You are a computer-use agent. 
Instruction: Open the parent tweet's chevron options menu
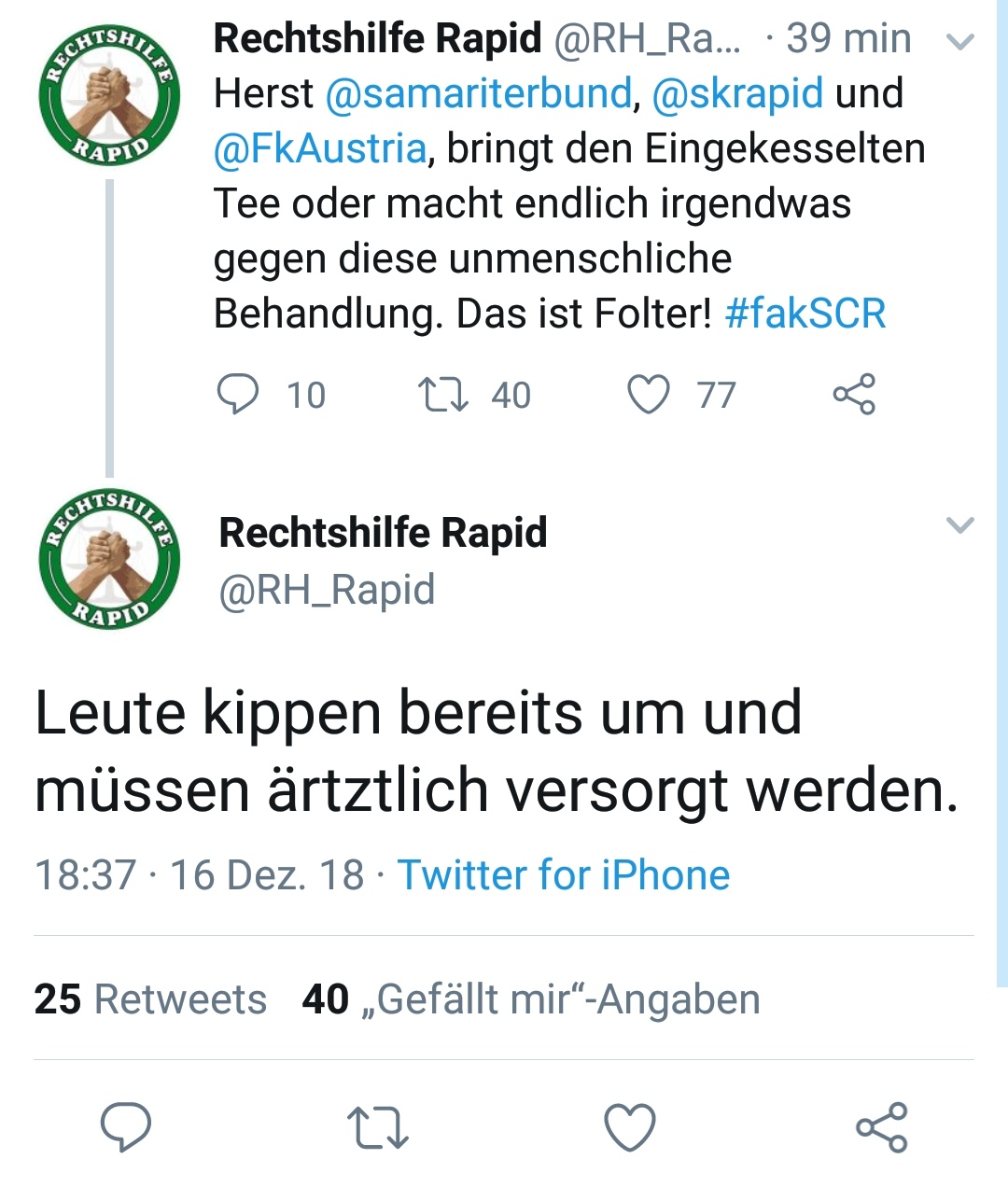tap(960, 41)
